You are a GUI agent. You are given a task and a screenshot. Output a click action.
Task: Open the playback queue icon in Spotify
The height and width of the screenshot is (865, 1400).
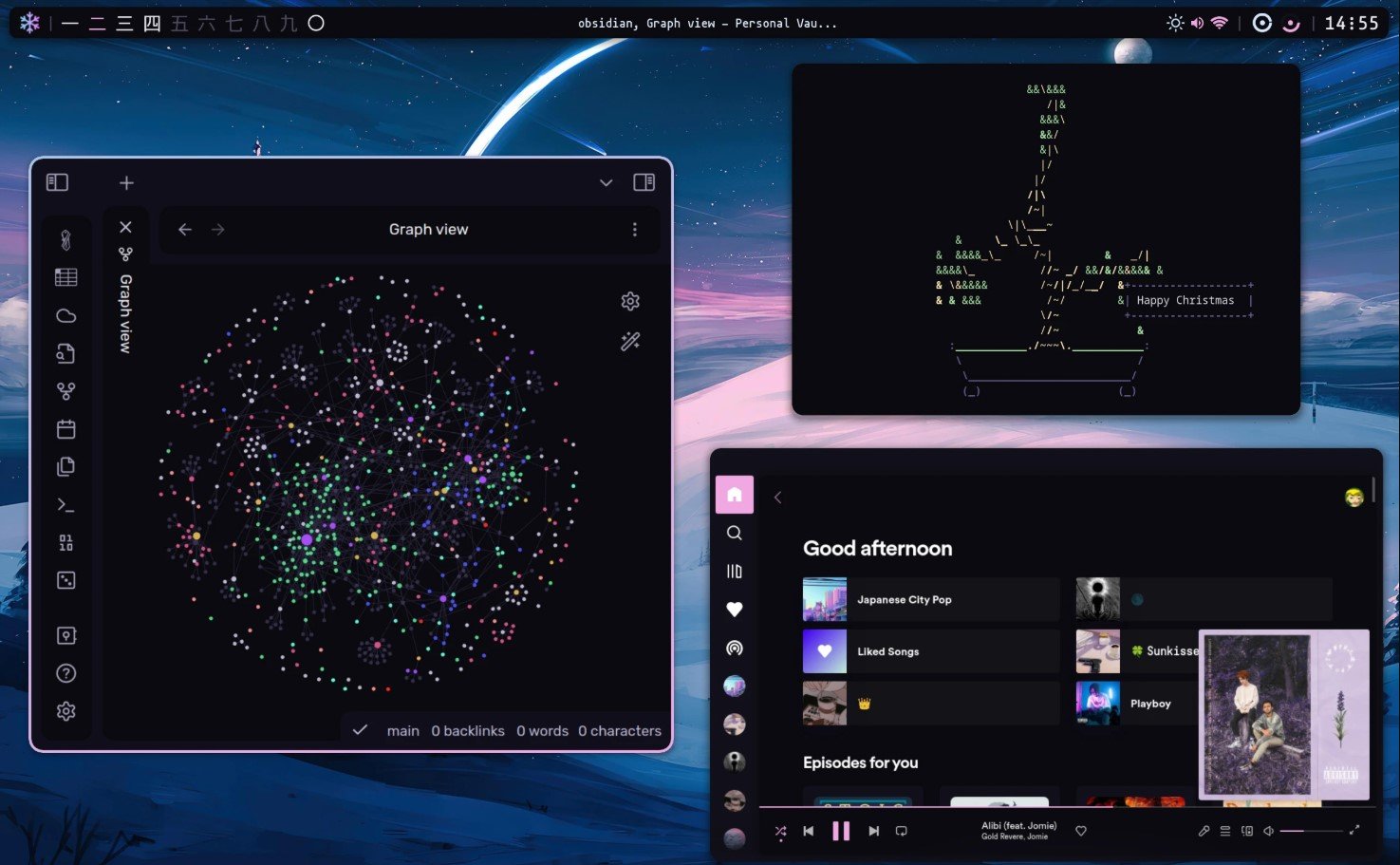click(1227, 830)
